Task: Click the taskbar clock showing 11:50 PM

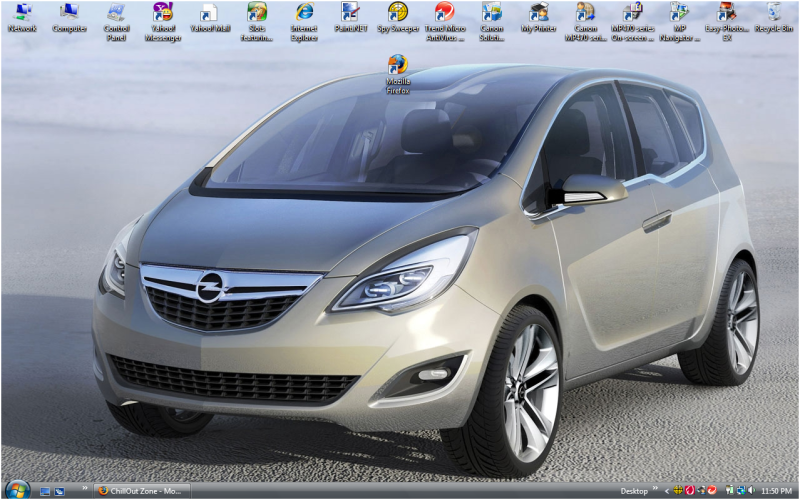Action: pyautogui.click(x=777, y=491)
